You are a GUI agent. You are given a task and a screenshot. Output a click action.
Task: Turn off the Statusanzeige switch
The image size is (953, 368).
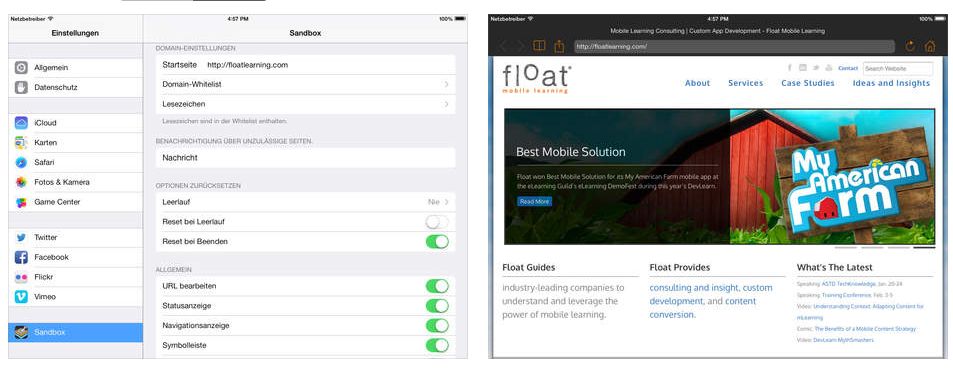point(437,306)
